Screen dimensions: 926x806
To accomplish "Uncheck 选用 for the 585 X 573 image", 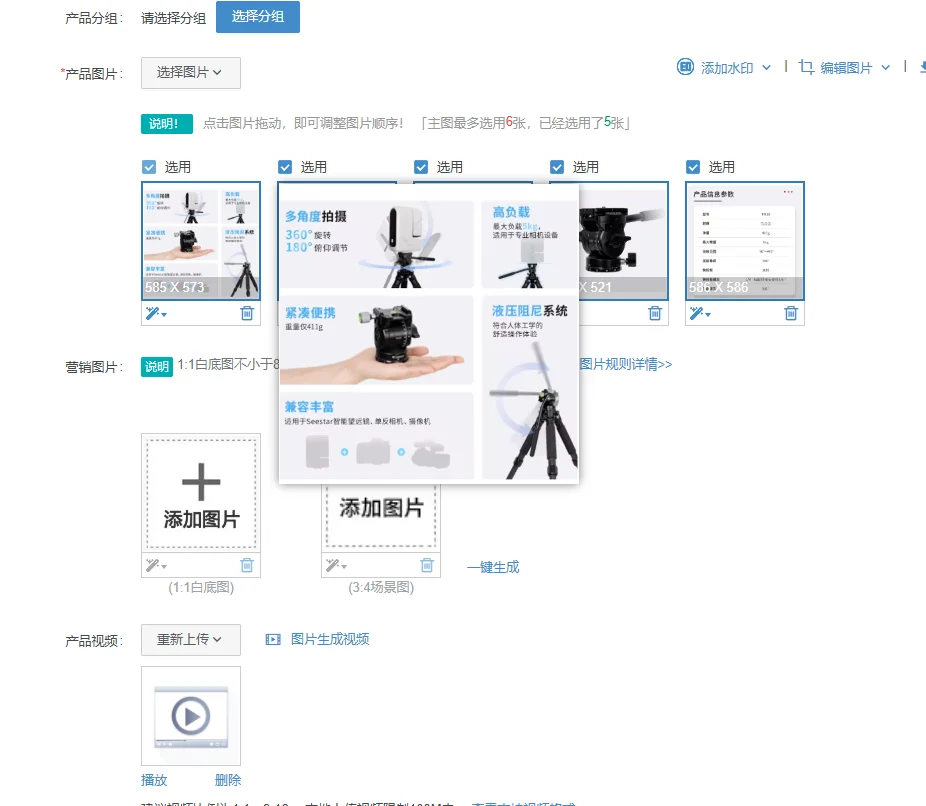I will pos(149,167).
